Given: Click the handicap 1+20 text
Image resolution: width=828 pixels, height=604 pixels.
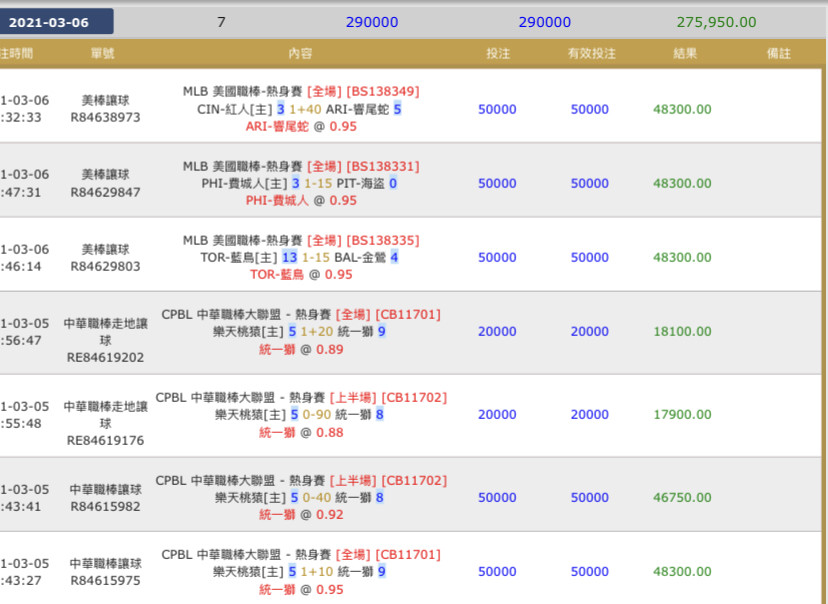Looking at the screenshot, I should point(317,332).
